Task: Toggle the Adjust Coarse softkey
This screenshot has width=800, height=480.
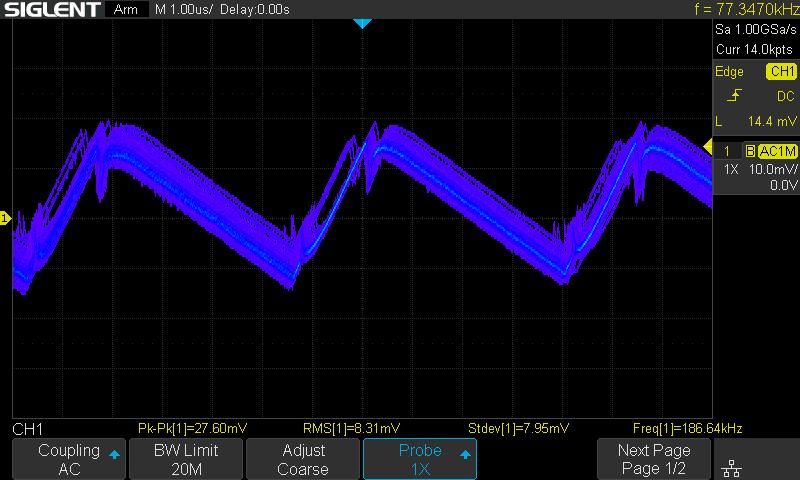Action: pyautogui.click(x=303, y=459)
